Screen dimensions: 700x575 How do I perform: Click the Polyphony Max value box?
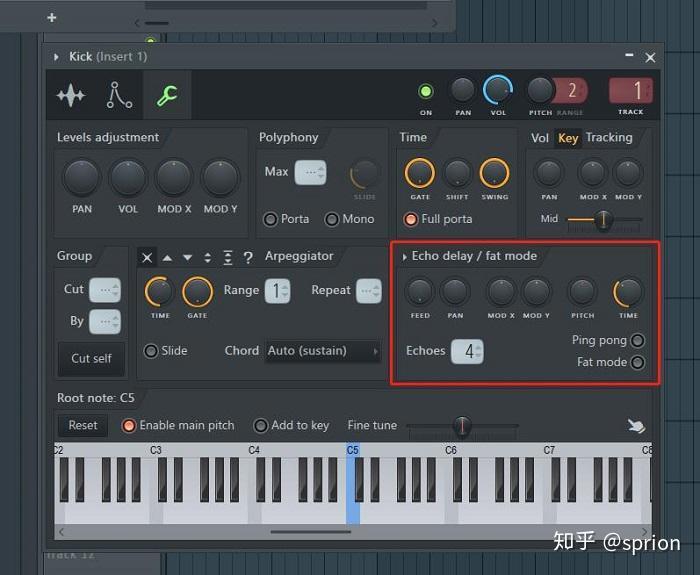pos(310,172)
